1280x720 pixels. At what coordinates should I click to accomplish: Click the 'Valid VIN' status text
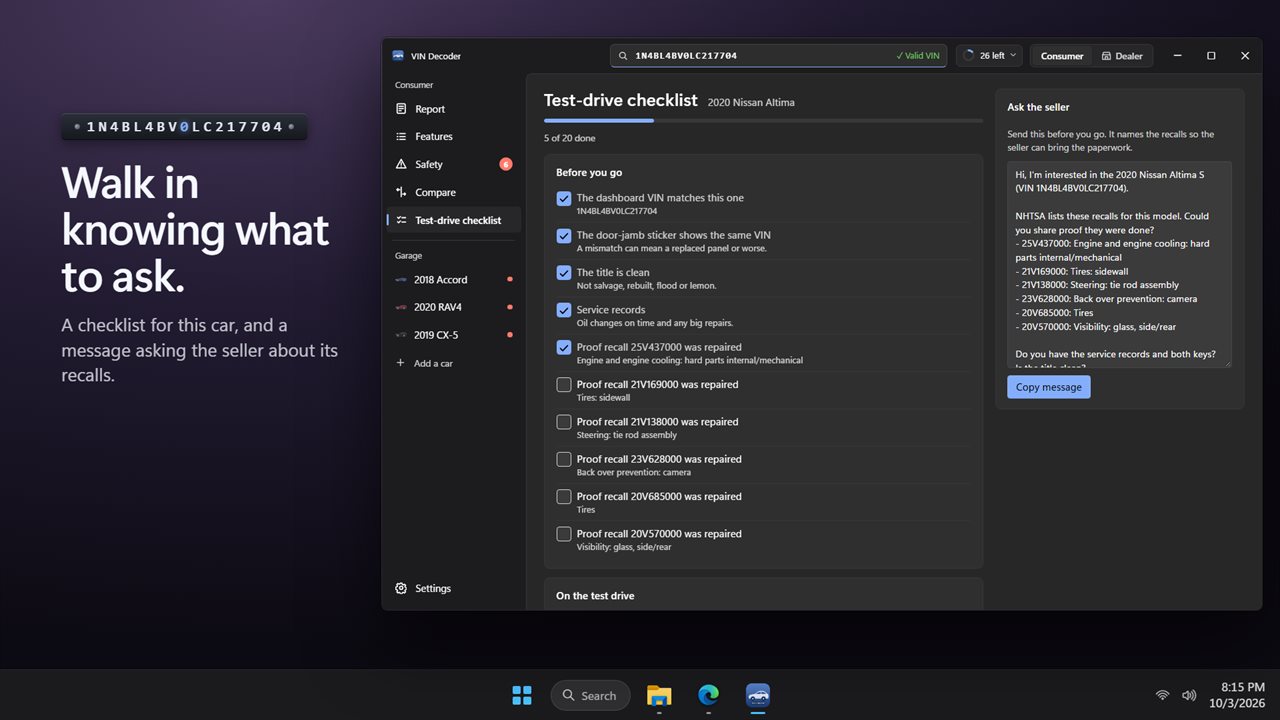[917, 56]
